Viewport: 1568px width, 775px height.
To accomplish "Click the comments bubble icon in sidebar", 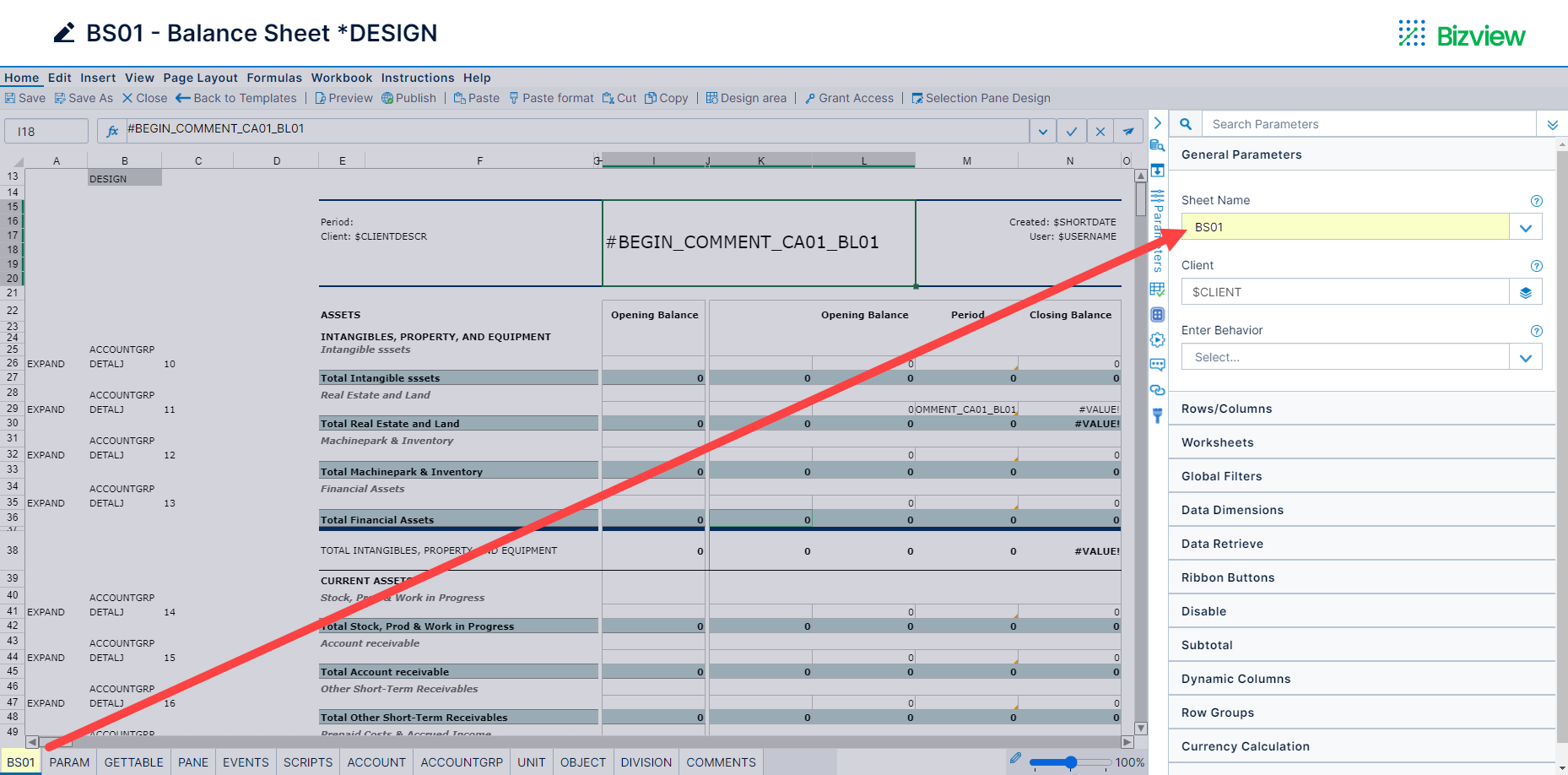I will (x=1157, y=365).
